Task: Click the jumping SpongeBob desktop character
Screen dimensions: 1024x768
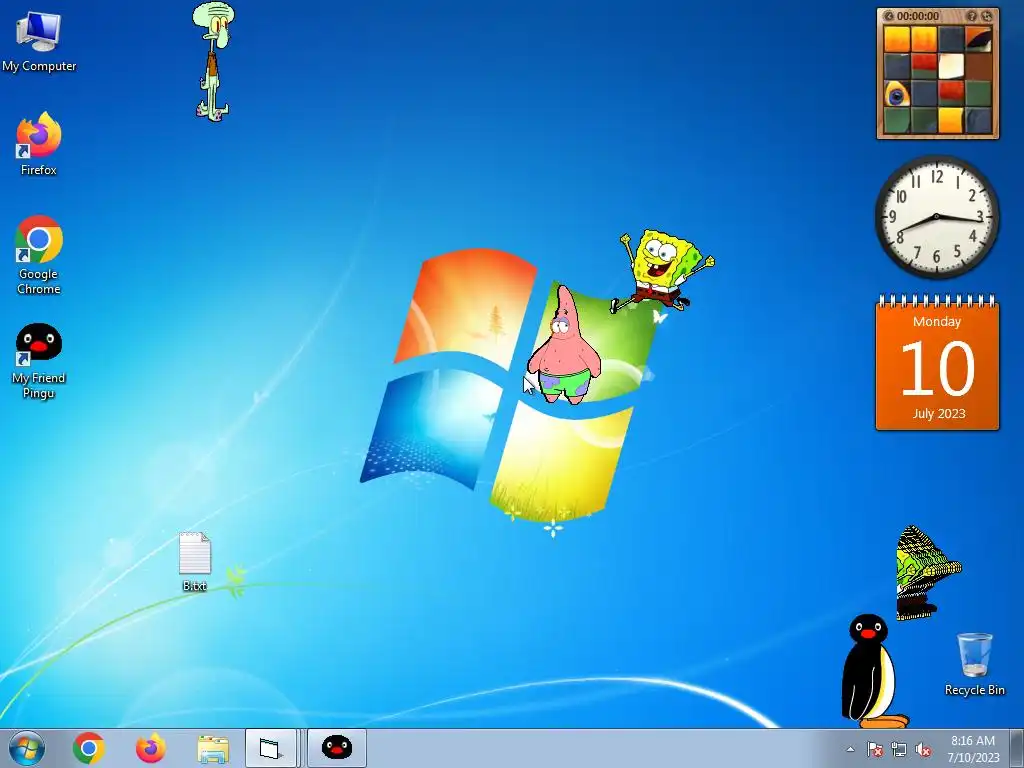Action: coord(662,270)
